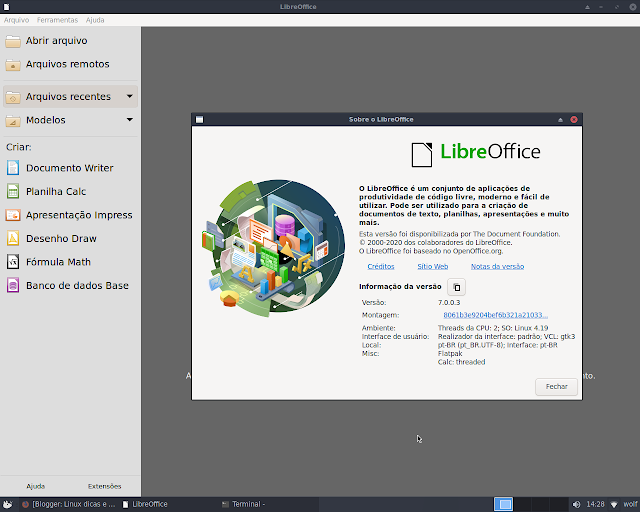
Task: Expand the Arquivos recentes dropdown arrow
Action: [129, 96]
